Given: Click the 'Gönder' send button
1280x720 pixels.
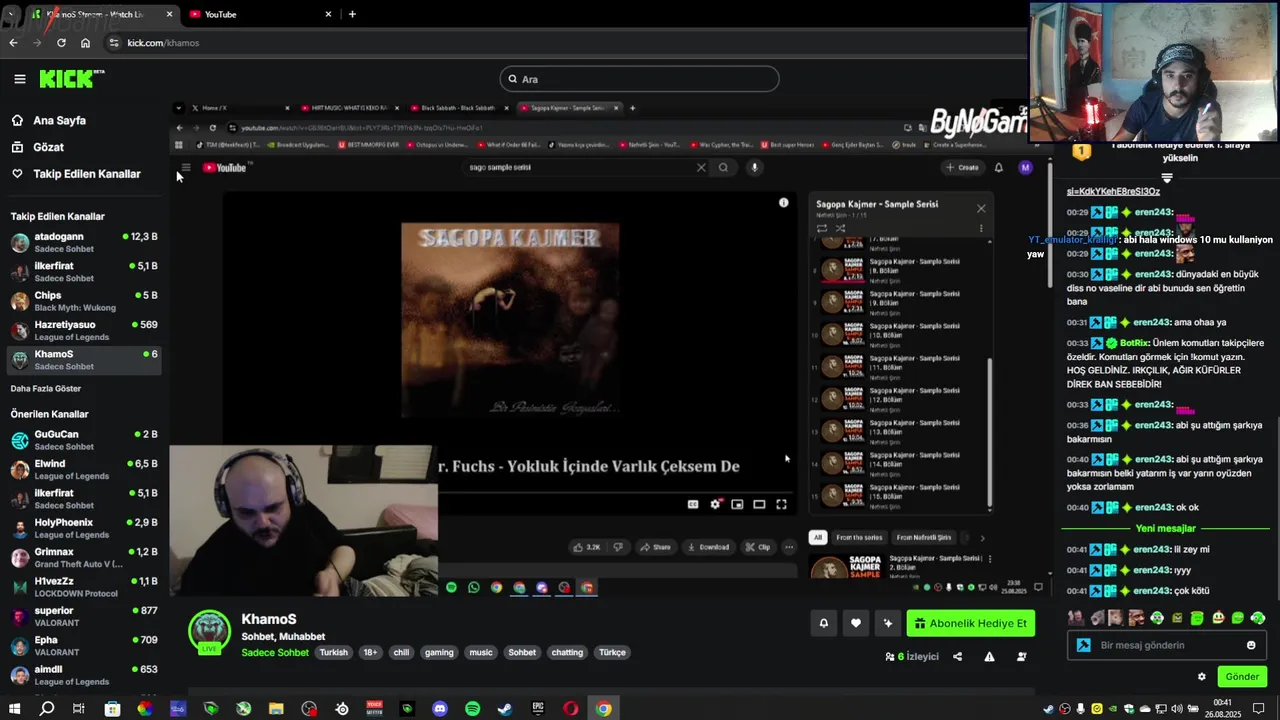Looking at the screenshot, I should pos(1242,677).
